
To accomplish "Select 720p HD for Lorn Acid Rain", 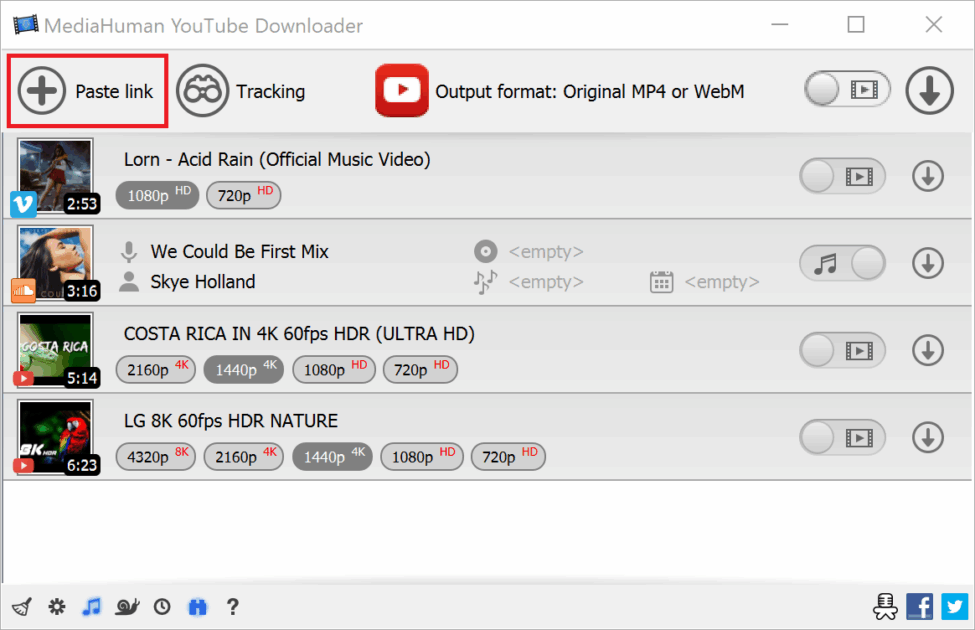I will point(244,195).
